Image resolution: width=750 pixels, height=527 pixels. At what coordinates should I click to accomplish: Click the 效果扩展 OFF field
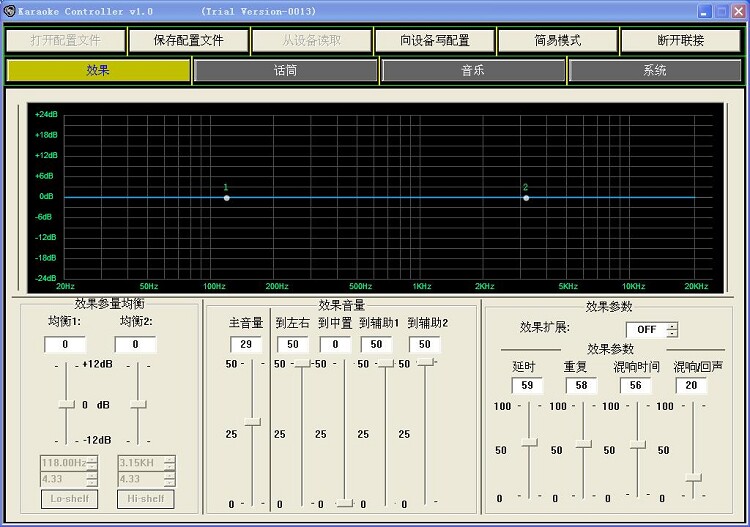pos(647,329)
